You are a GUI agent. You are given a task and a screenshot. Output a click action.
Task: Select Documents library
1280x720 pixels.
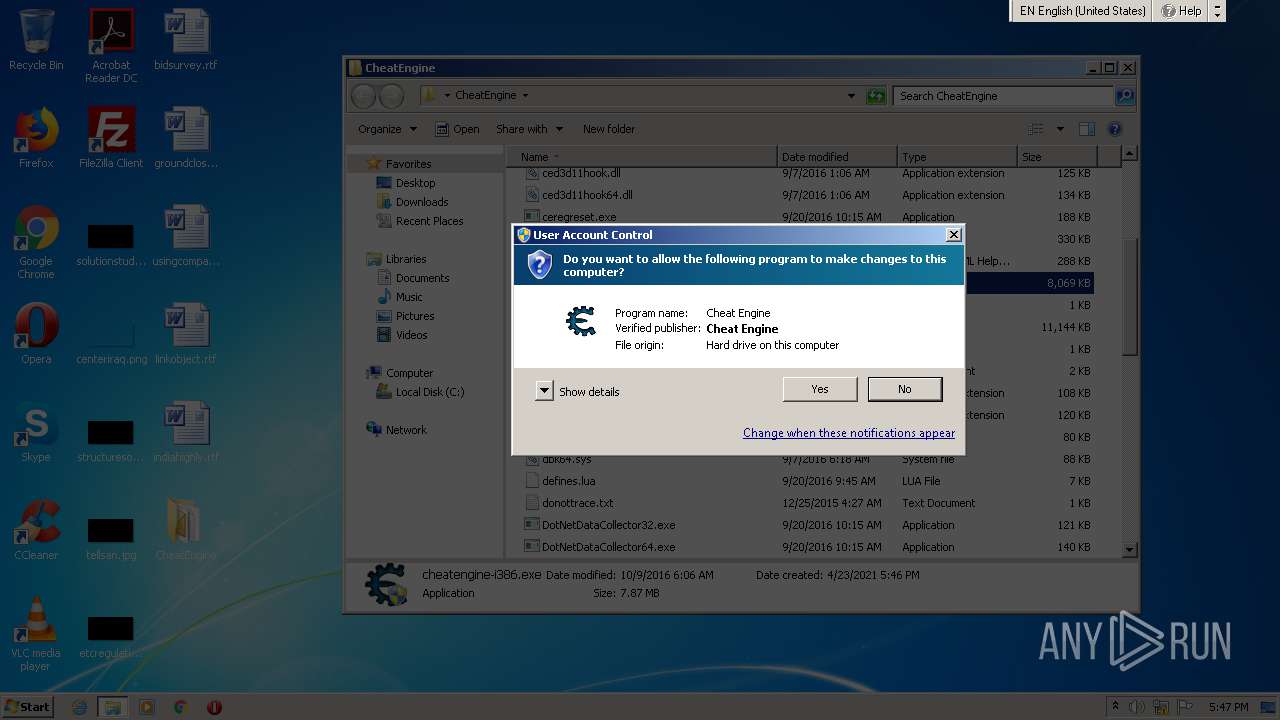[413, 278]
